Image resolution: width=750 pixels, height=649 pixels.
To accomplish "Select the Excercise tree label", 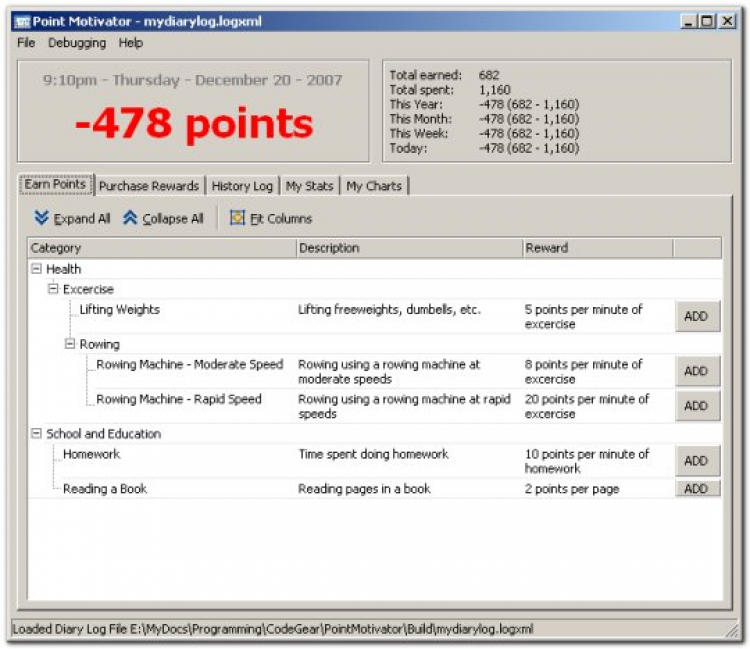I will coord(88,289).
